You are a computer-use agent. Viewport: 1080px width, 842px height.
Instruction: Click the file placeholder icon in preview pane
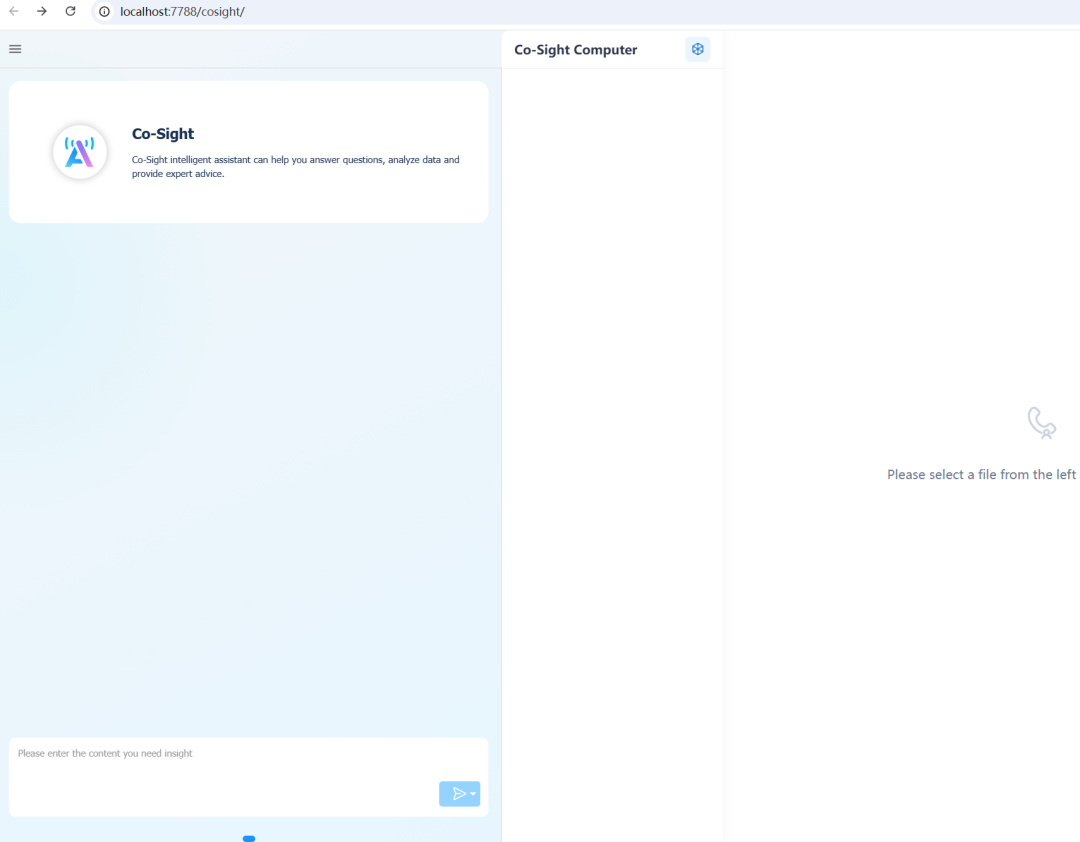[1041, 422]
